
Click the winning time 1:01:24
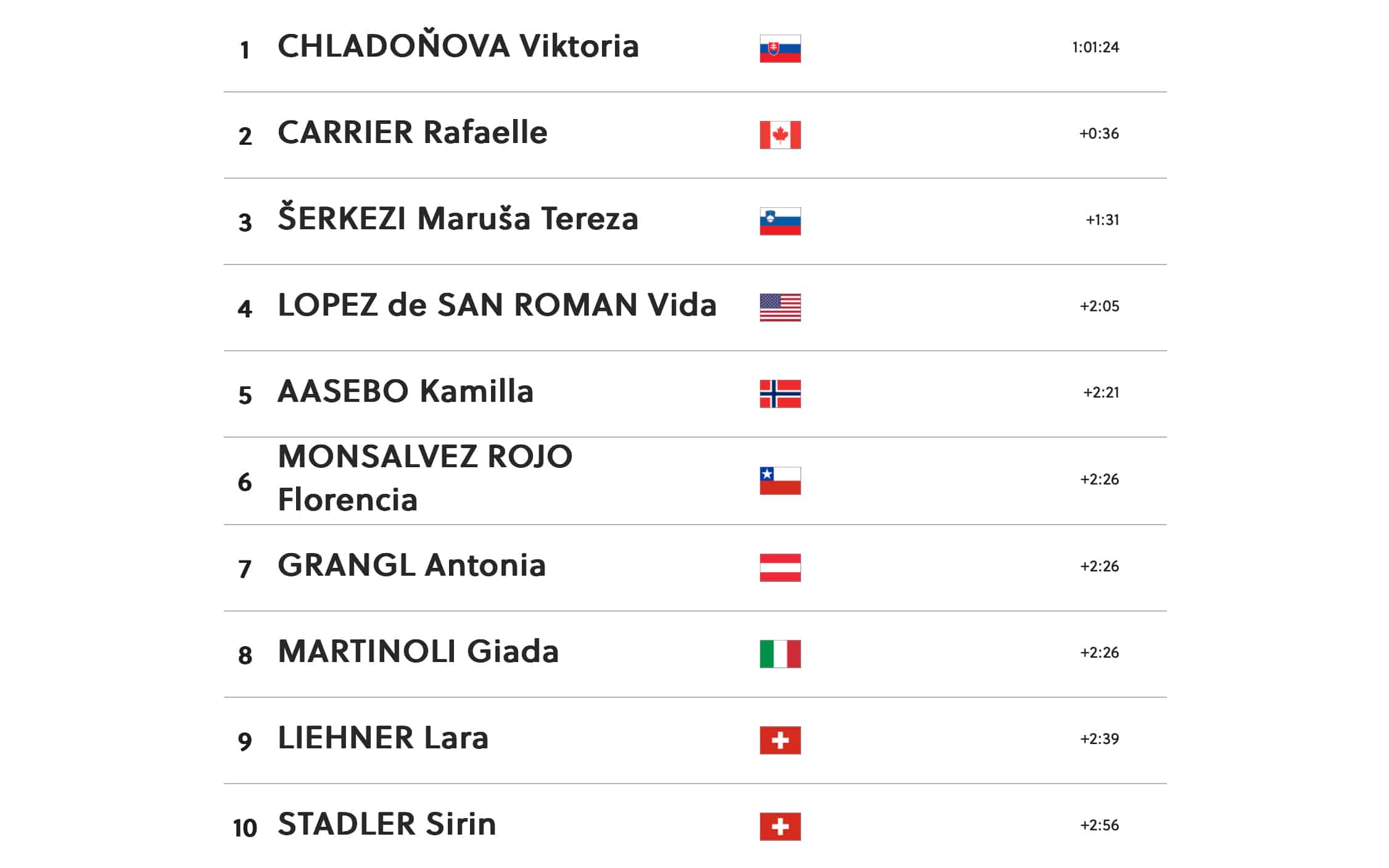pyautogui.click(x=1095, y=47)
